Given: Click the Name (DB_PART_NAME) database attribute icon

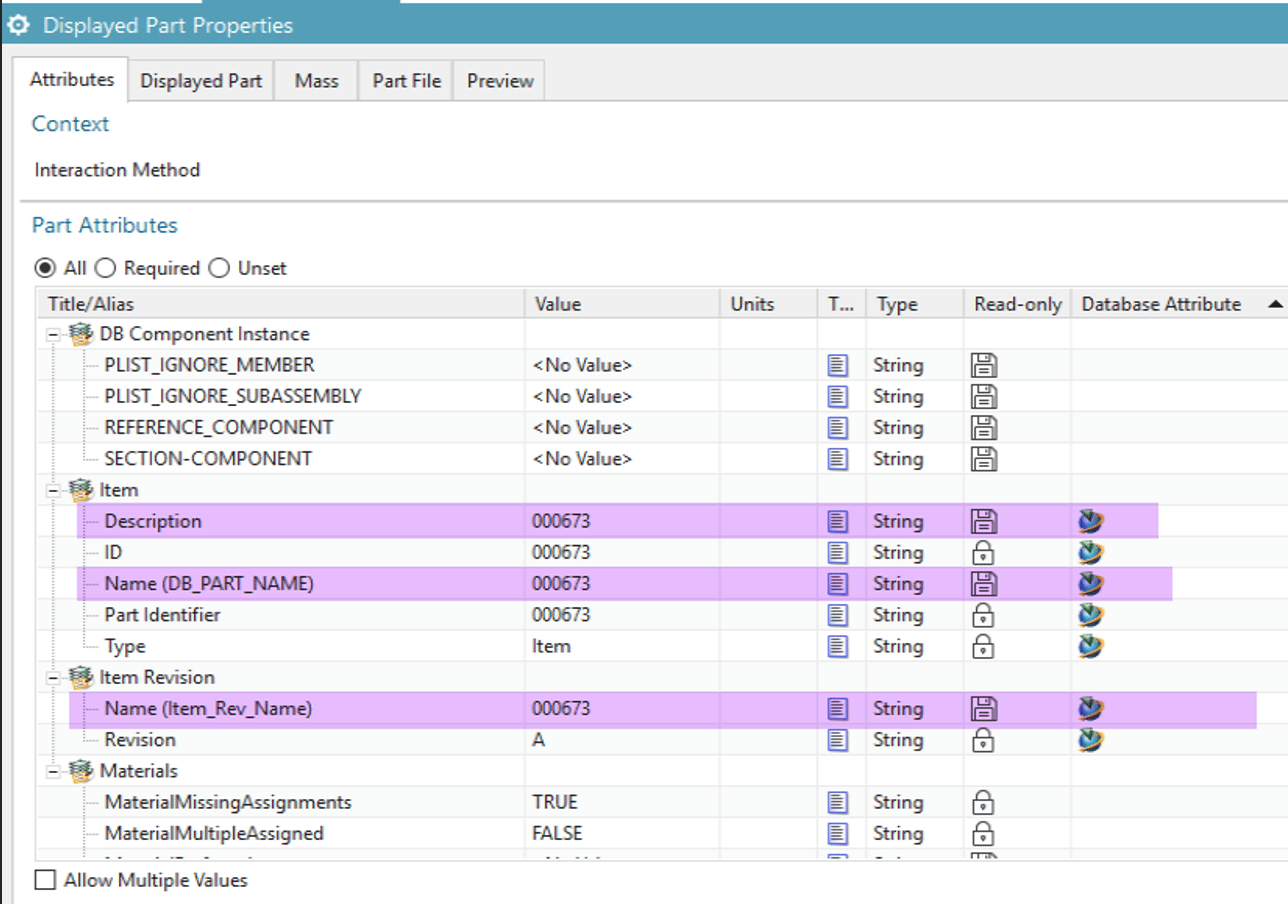Looking at the screenshot, I should click(1091, 583).
